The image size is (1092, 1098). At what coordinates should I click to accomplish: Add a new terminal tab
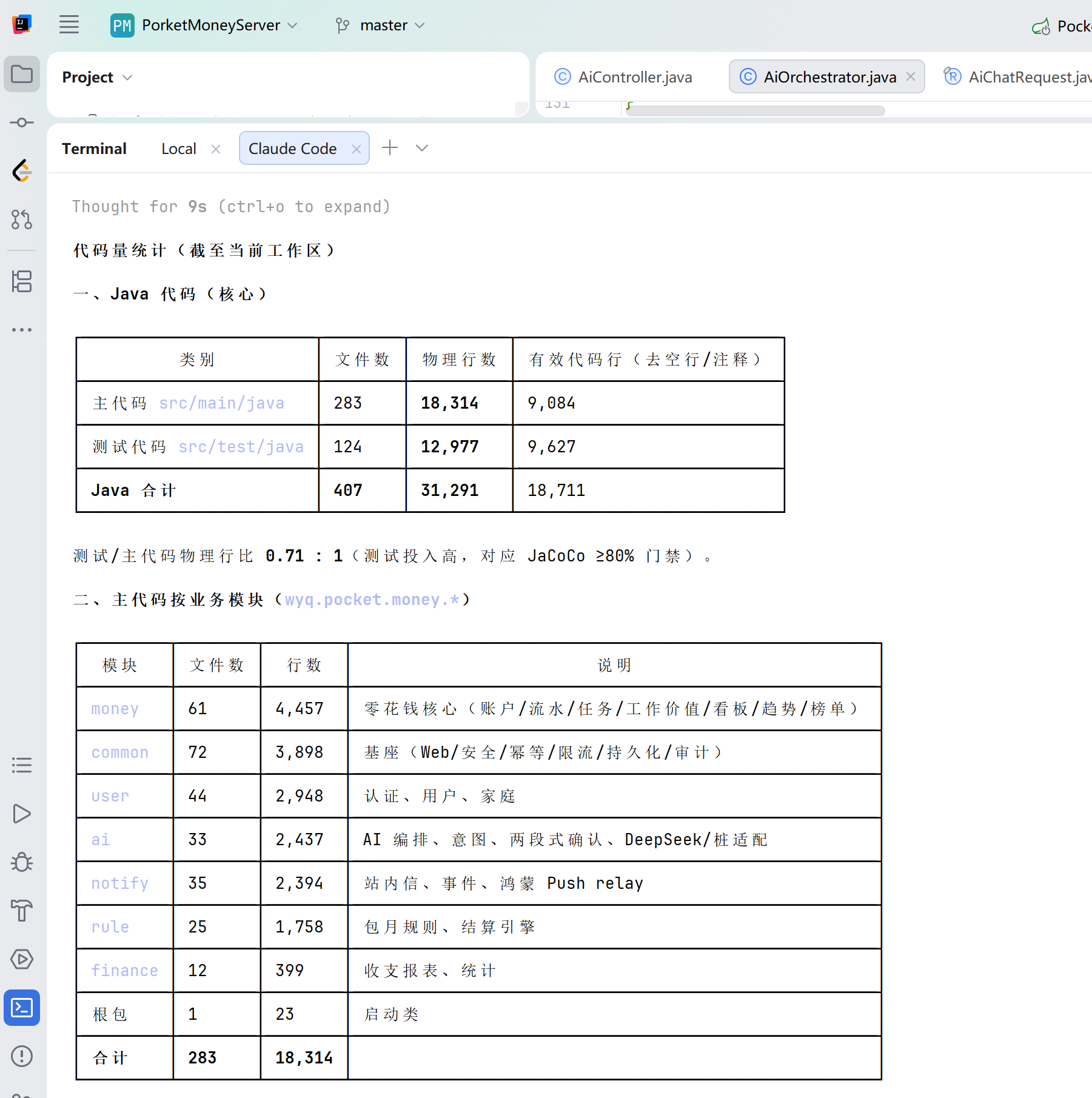(x=390, y=147)
